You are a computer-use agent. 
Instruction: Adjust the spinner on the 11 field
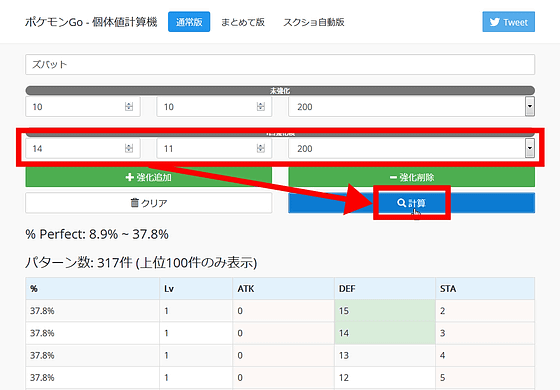click(261, 148)
